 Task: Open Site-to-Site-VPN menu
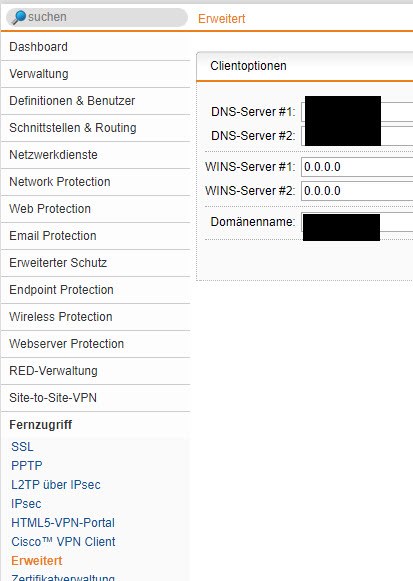(96, 398)
